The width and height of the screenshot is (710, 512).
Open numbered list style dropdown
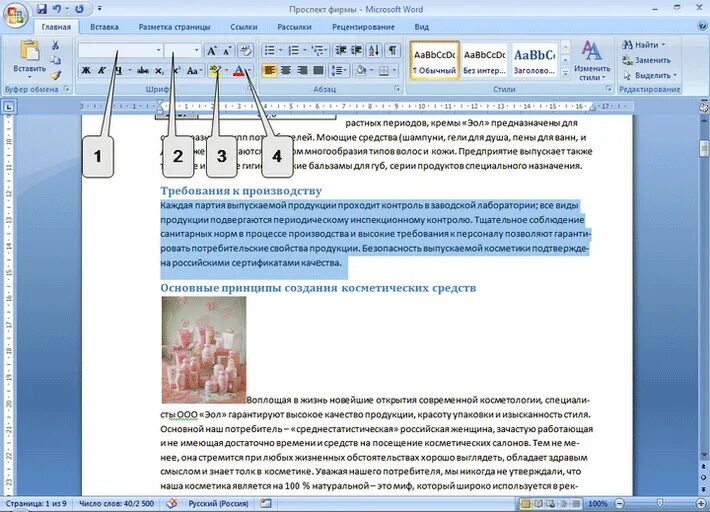305,50
